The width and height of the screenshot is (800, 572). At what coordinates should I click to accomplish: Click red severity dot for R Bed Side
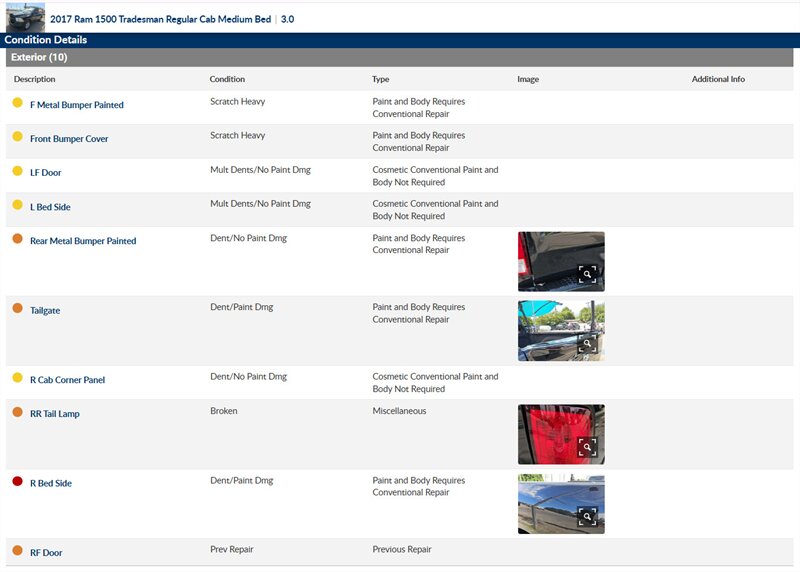click(x=17, y=481)
